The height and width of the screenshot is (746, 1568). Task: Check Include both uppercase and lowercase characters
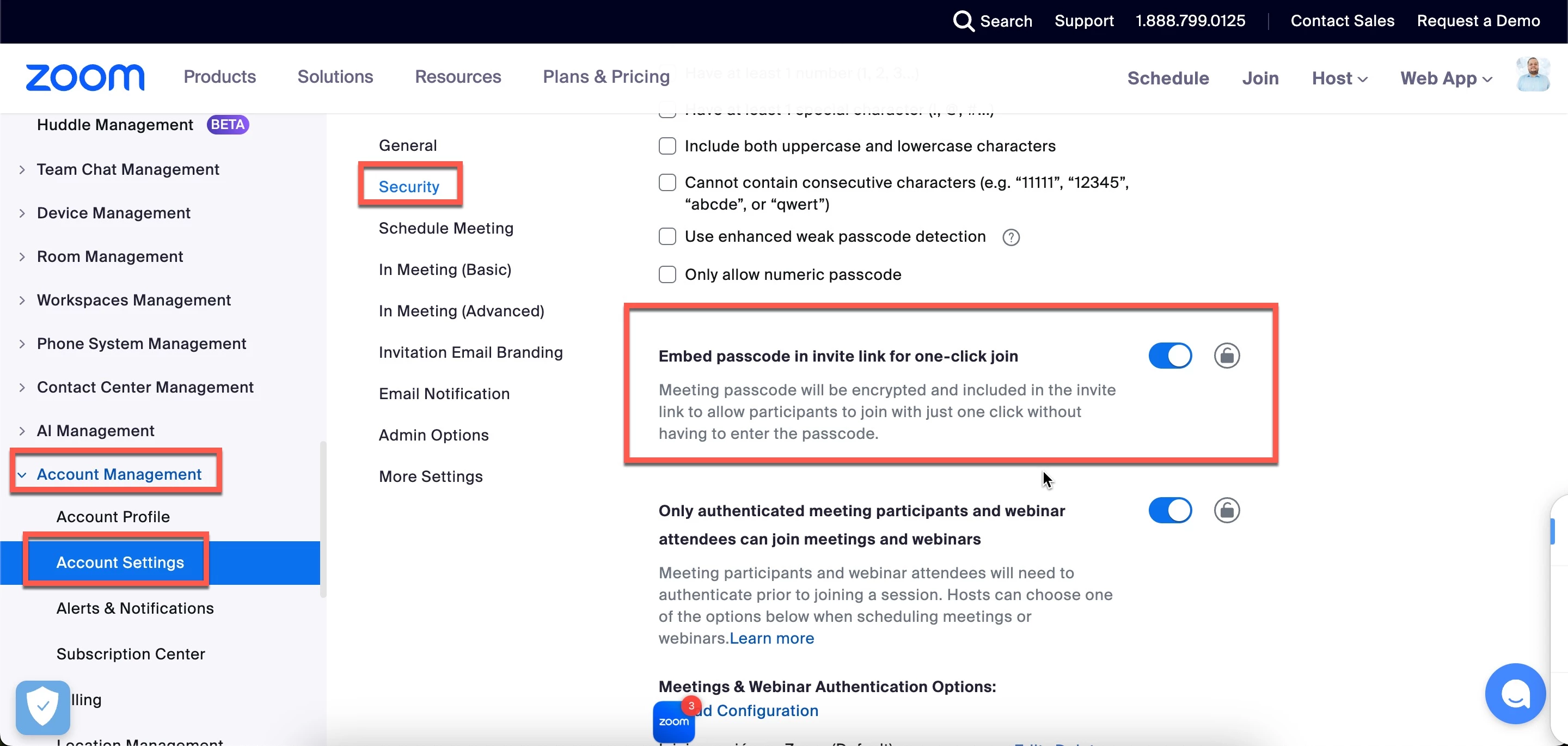pyautogui.click(x=667, y=146)
